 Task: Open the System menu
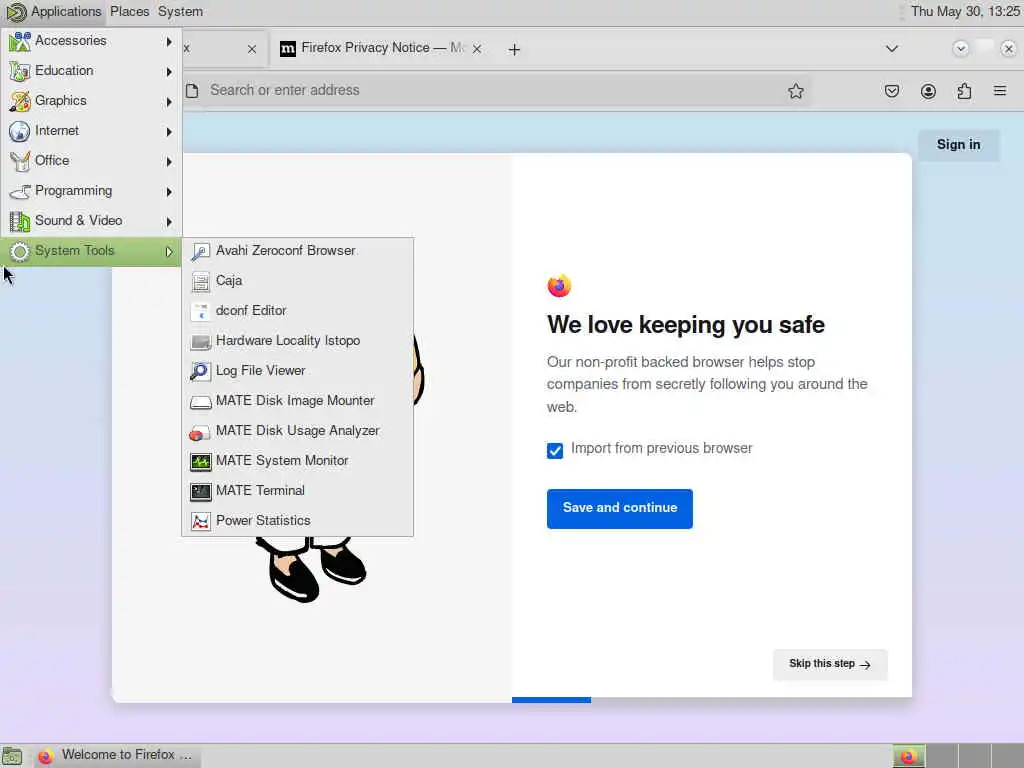pos(180,12)
